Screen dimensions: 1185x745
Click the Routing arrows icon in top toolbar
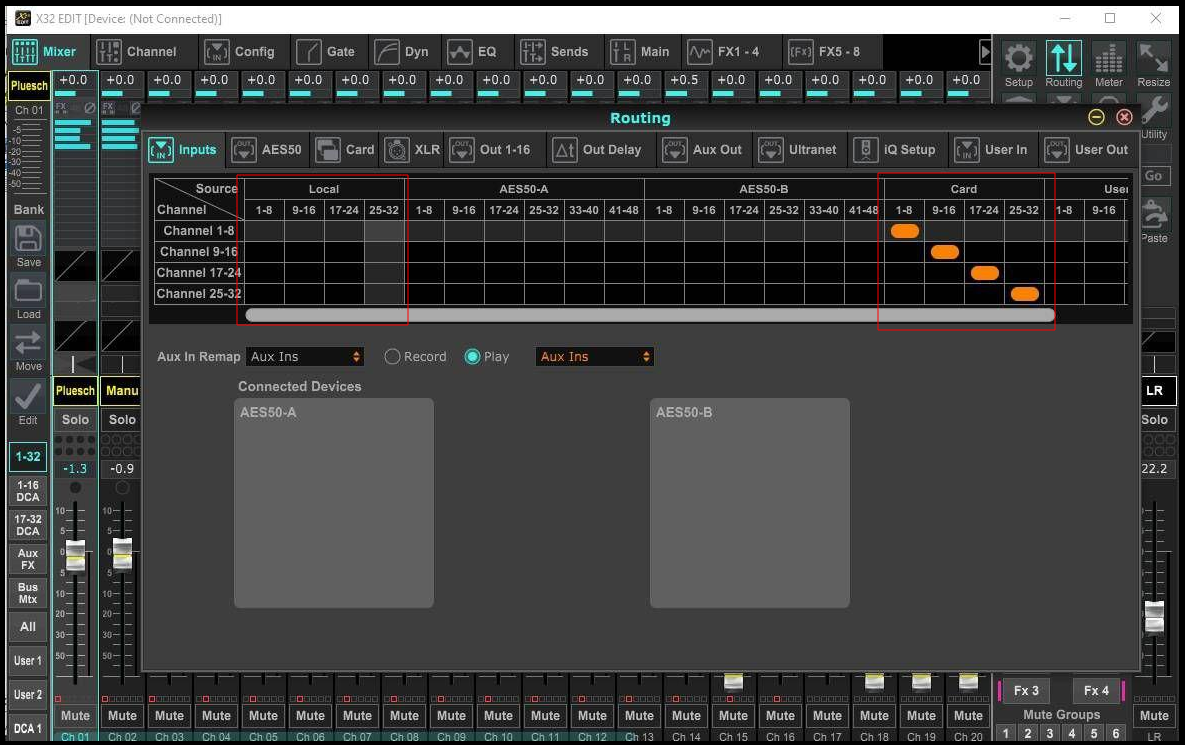pos(1063,58)
